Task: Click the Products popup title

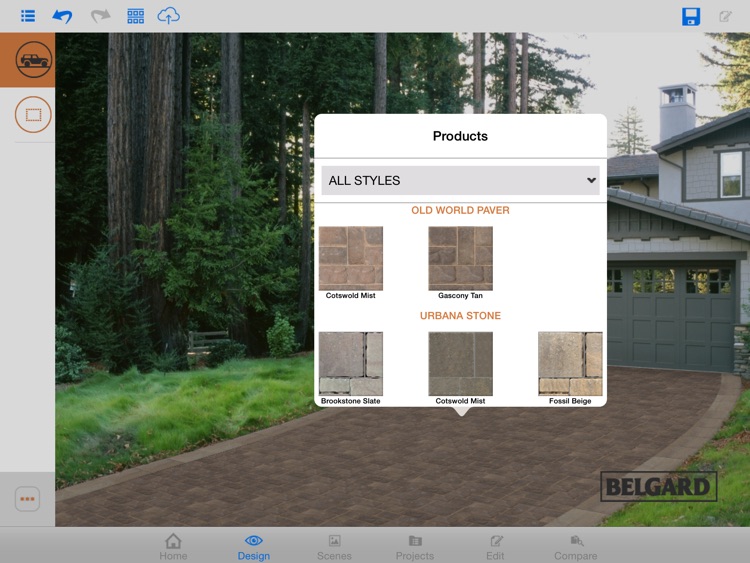Action: (x=460, y=136)
